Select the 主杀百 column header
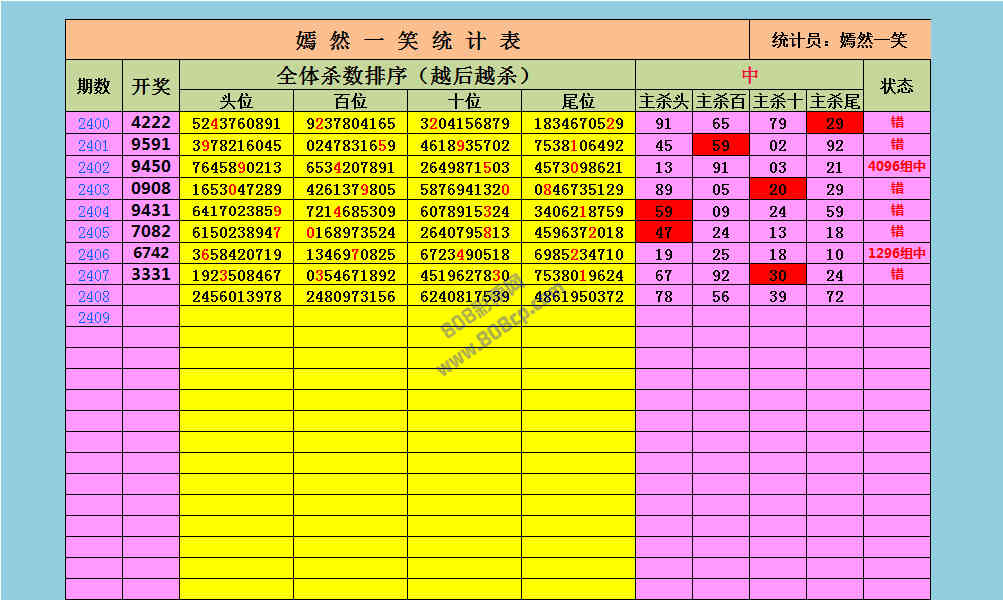 [x=720, y=101]
